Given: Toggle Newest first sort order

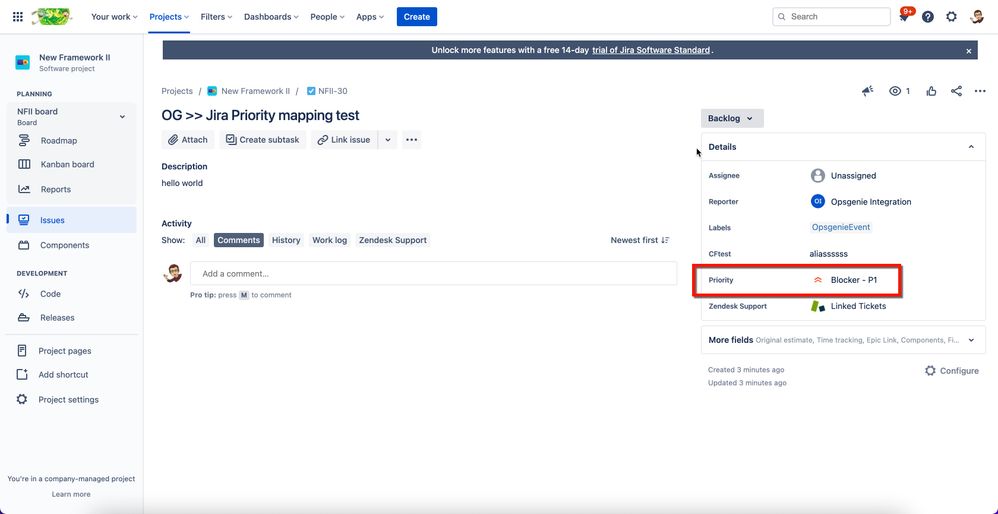Looking at the screenshot, I should click(640, 240).
